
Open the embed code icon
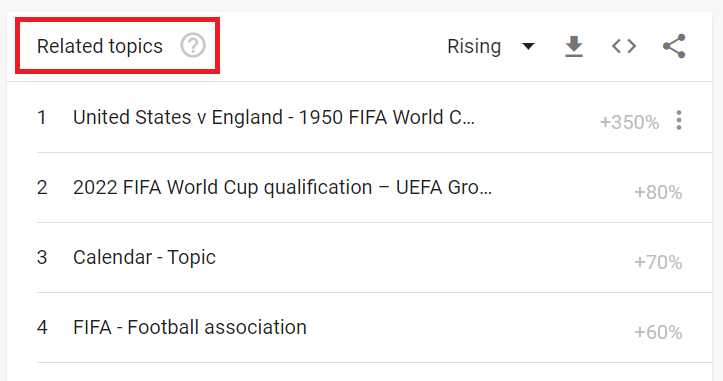[x=624, y=46]
